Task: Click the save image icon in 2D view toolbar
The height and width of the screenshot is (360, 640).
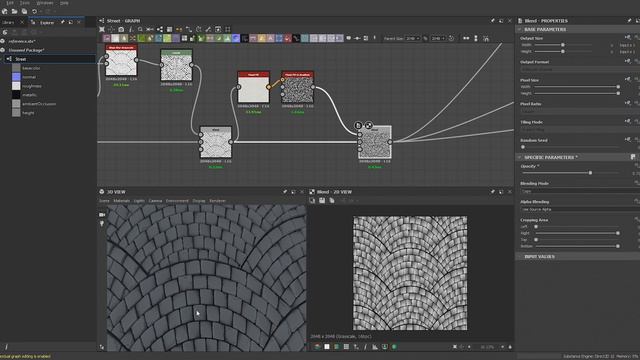Action: (x=322, y=200)
